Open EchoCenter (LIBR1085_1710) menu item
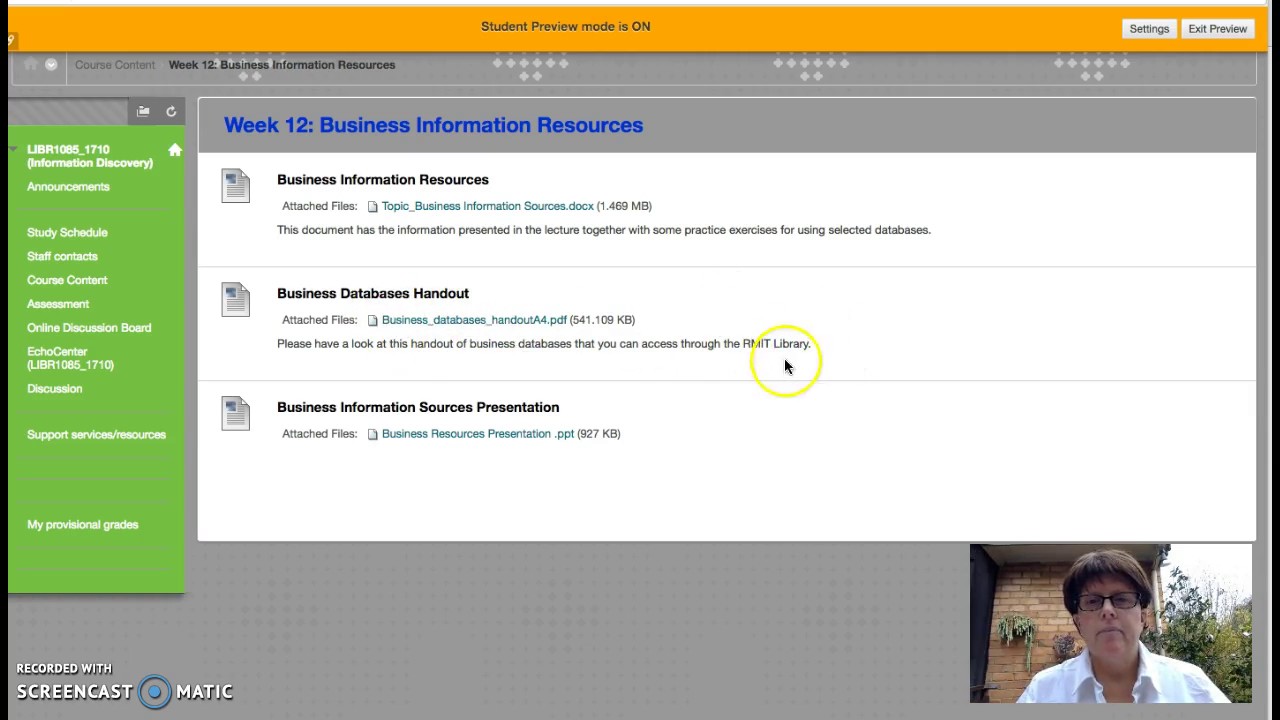This screenshot has width=1280, height=720. tap(70, 358)
